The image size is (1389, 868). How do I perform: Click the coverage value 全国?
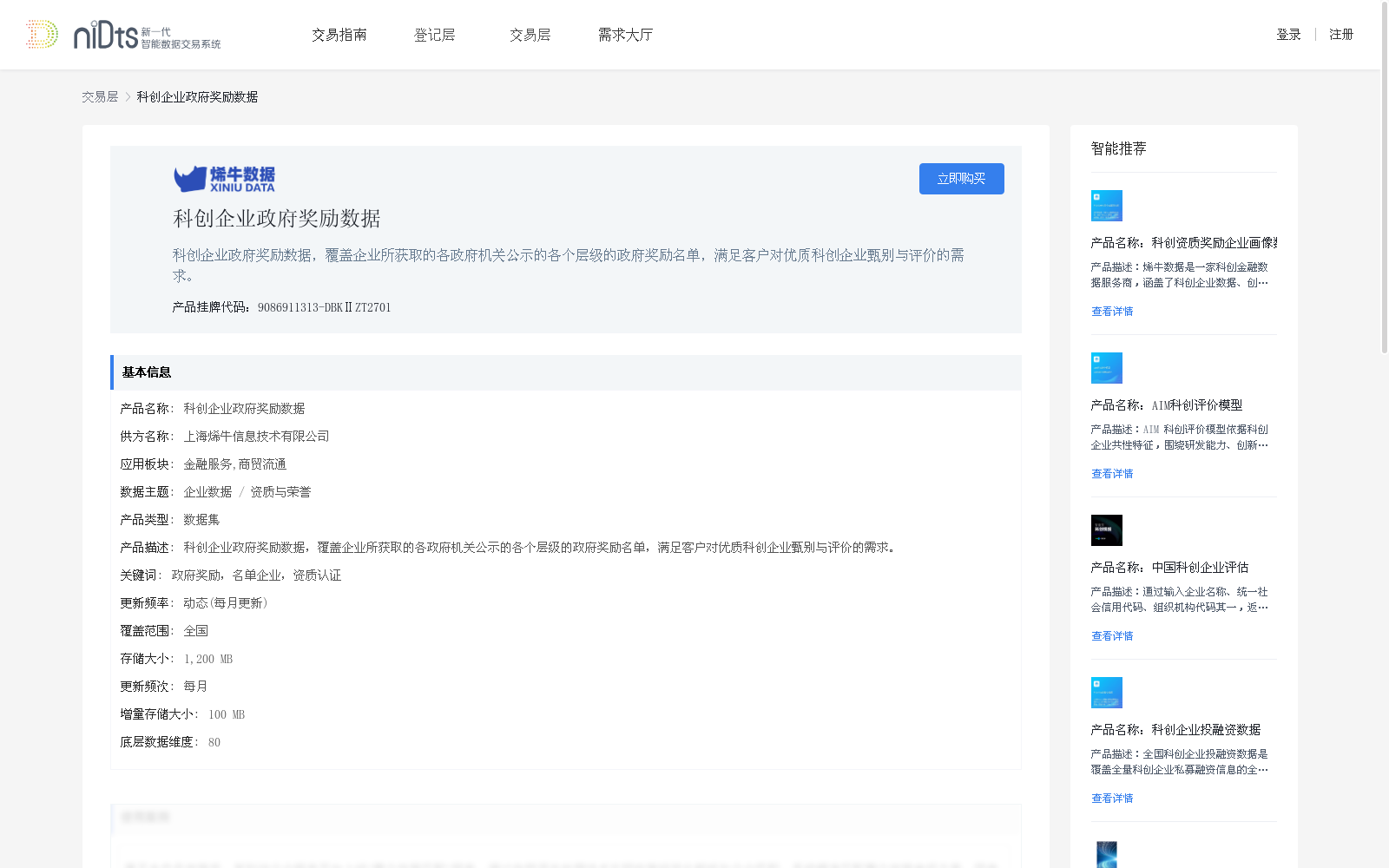195,631
